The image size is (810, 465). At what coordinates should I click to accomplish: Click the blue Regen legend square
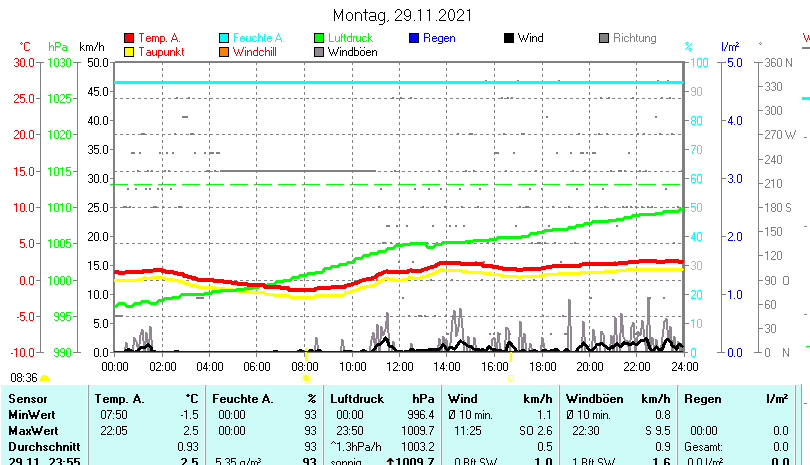coord(414,38)
